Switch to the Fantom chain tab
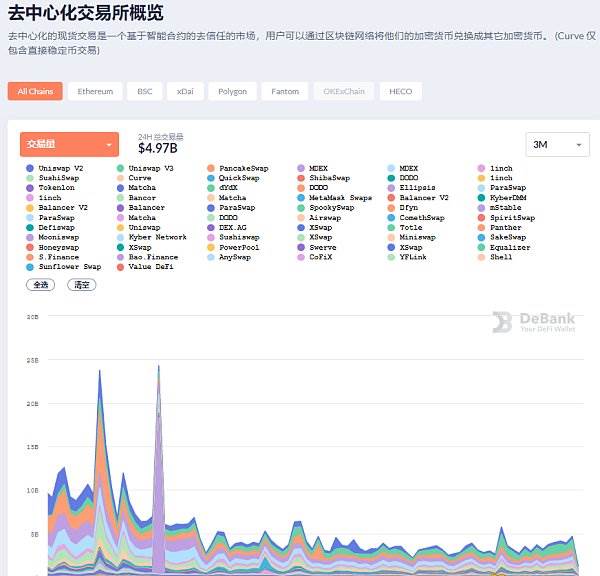The image size is (600, 576). coord(285,91)
